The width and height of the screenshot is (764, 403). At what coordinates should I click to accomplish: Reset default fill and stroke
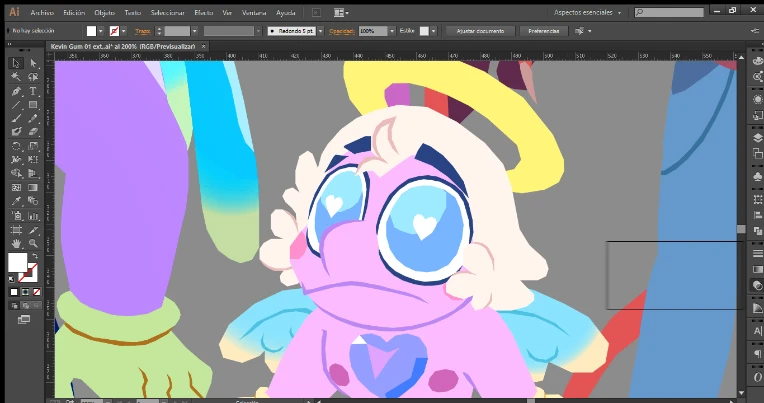tap(12, 279)
